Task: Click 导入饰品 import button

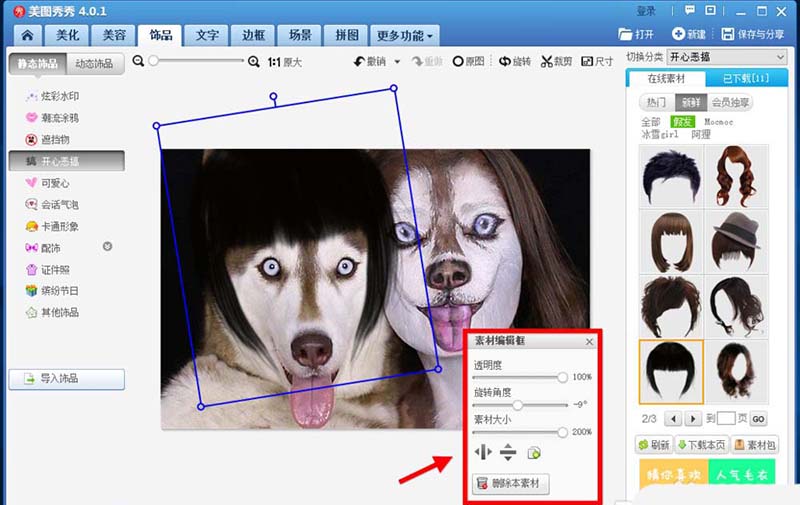Action: (x=66, y=379)
